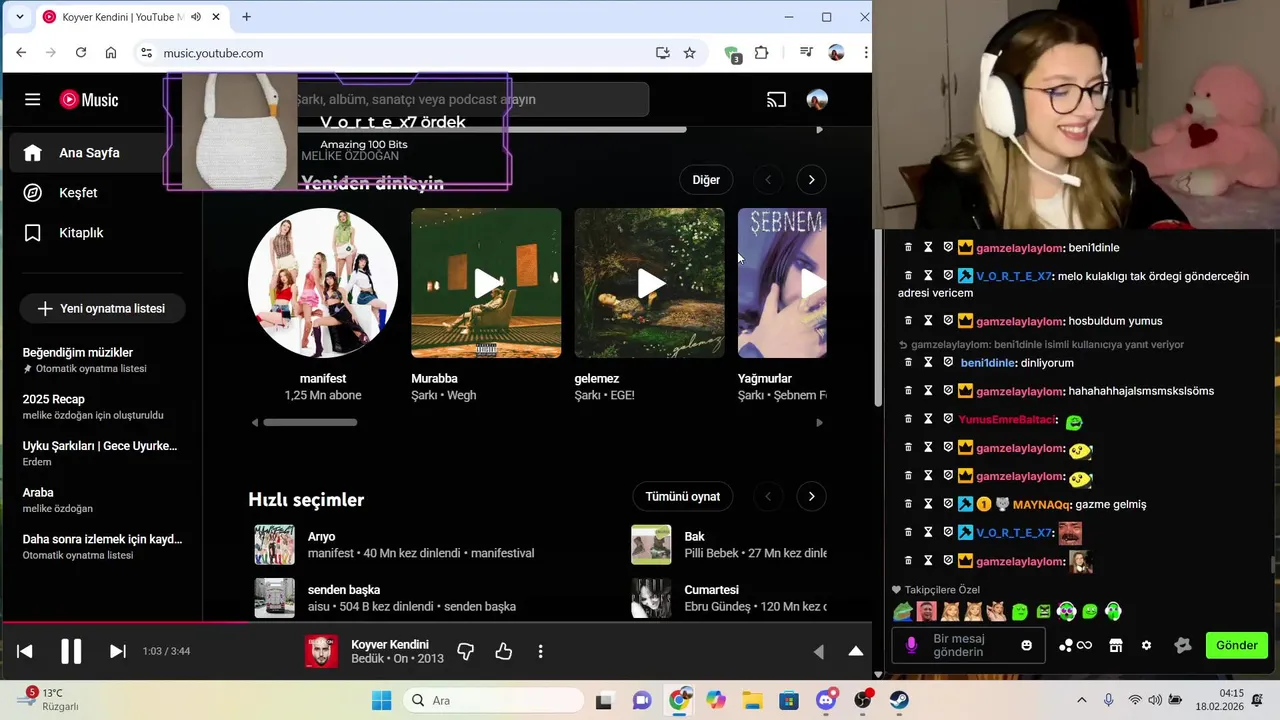The image size is (1280, 720).
Task: Pause the playing song
Action: pos(71,651)
